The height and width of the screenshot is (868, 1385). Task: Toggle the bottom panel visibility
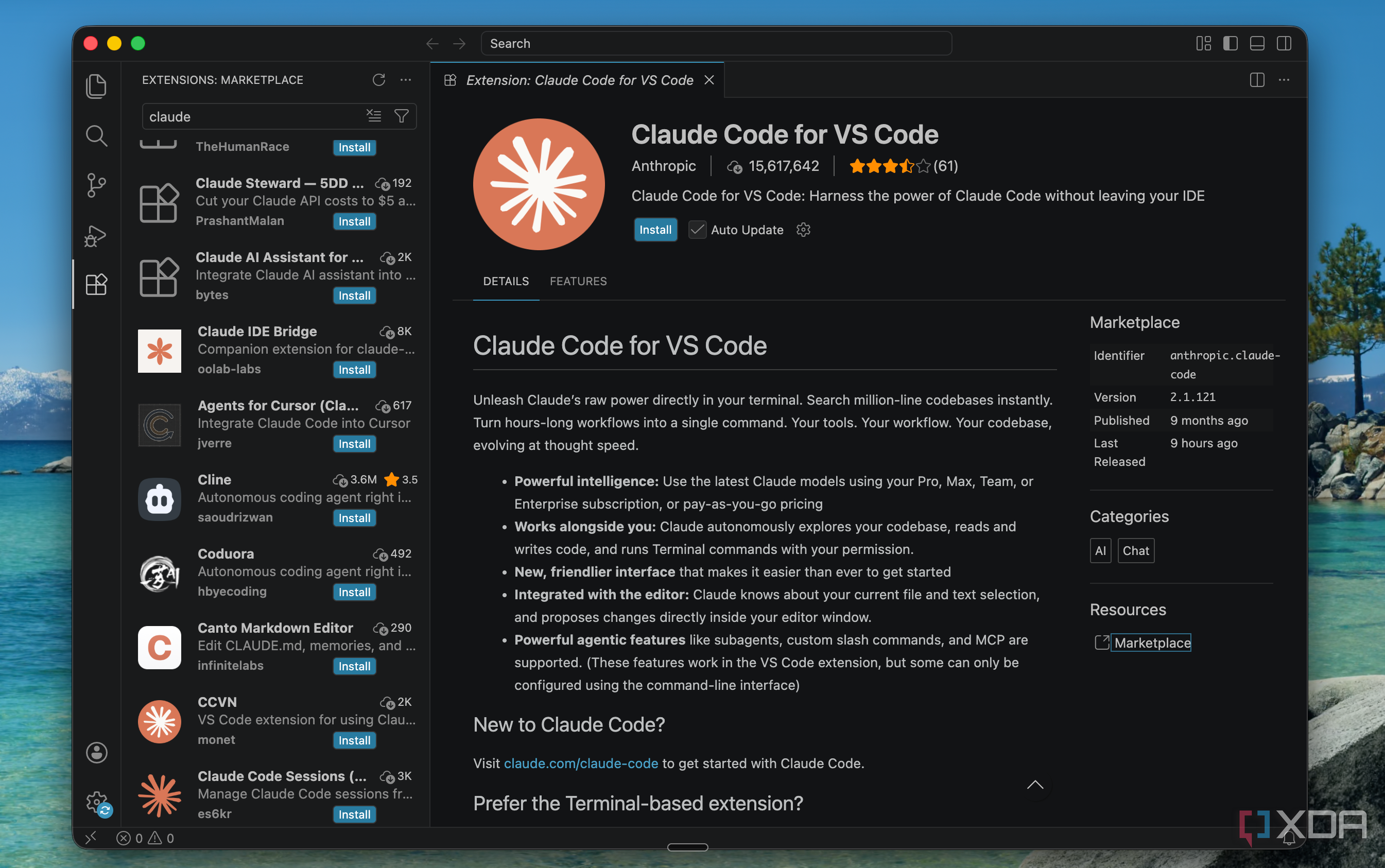click(x=1257, y=44)
